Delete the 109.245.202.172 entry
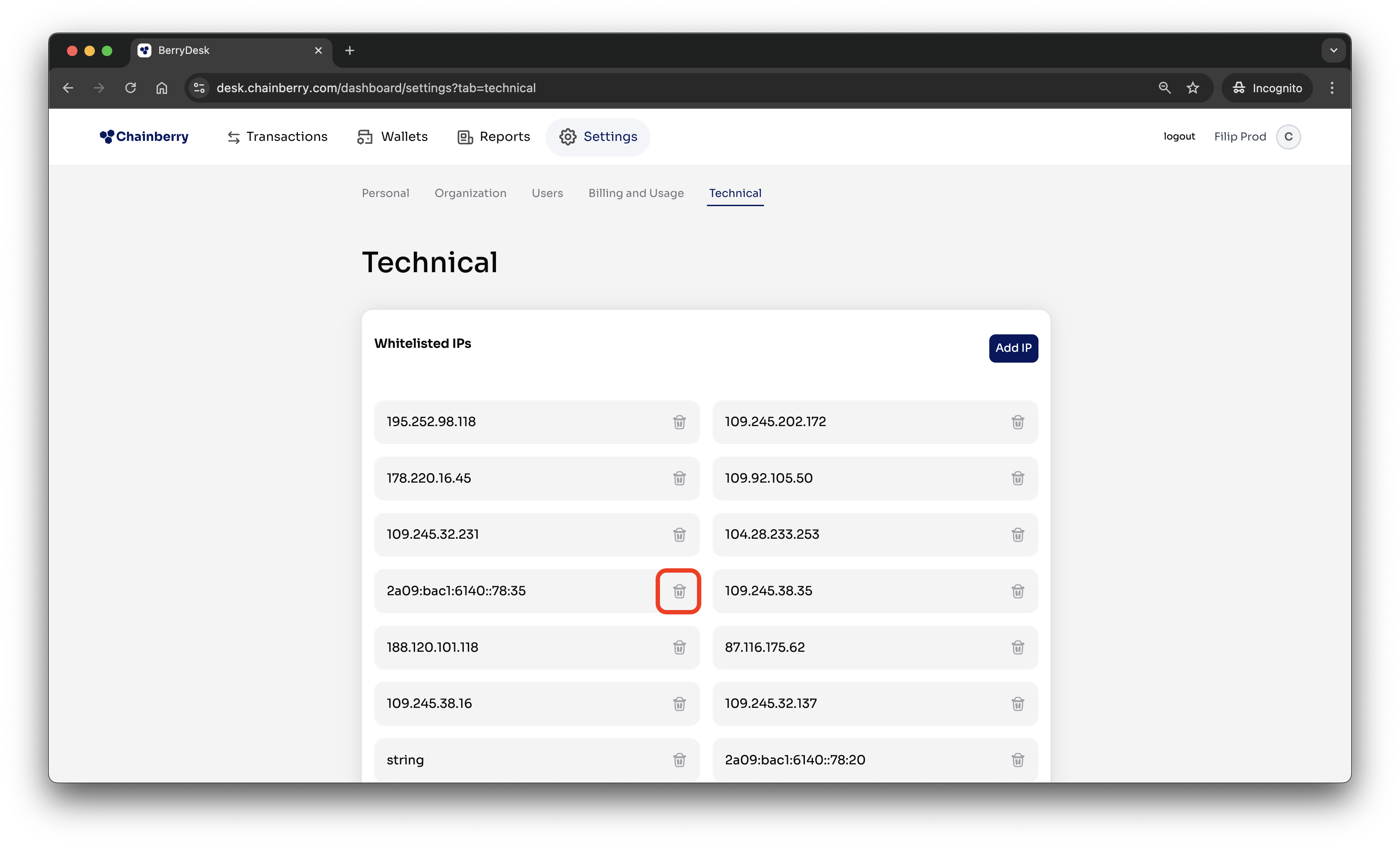This screenshot has width=1400, height=847. tap(1017, 422)
